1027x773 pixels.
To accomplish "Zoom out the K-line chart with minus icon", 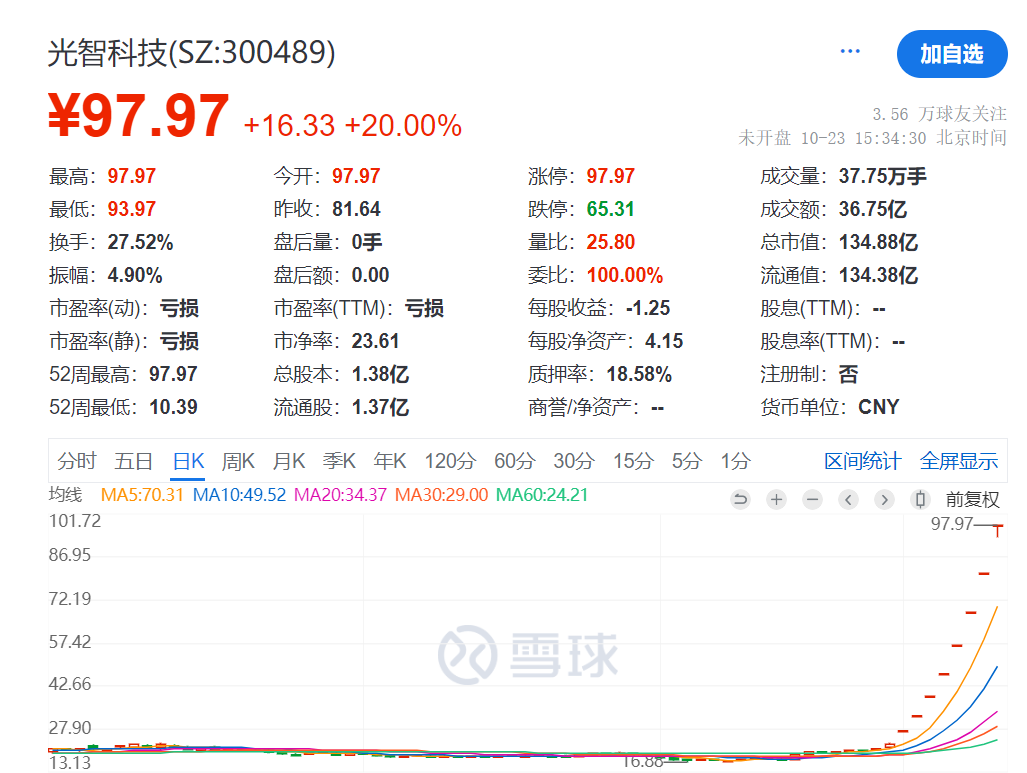I will click(812, 500).
